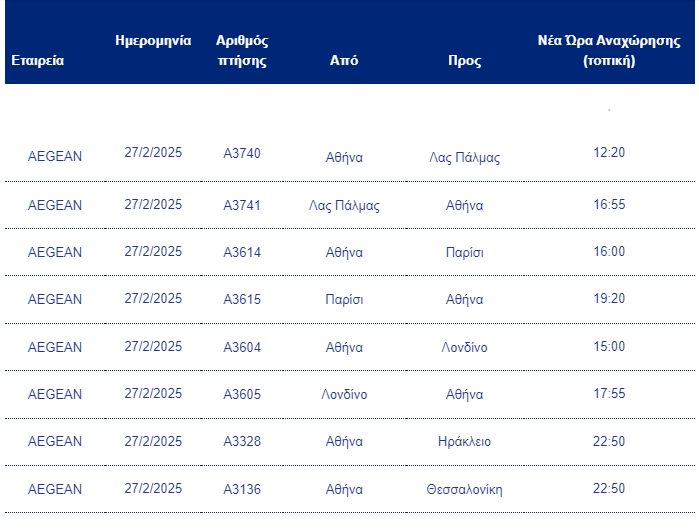Click the Ημερομηνία column header
The width and height of the screenshot is (699, 532).
coord(153,41)
